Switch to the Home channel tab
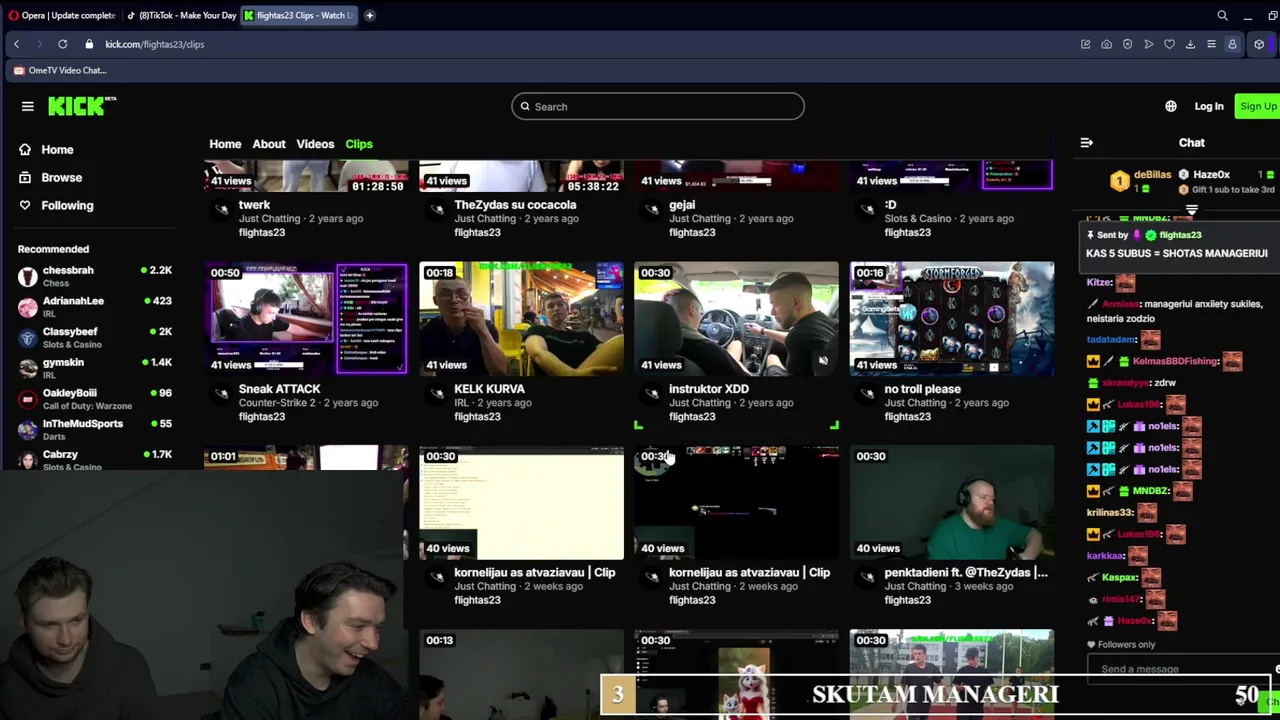The height and width of the screenshot is (720, 1280). tap(225, 144)
